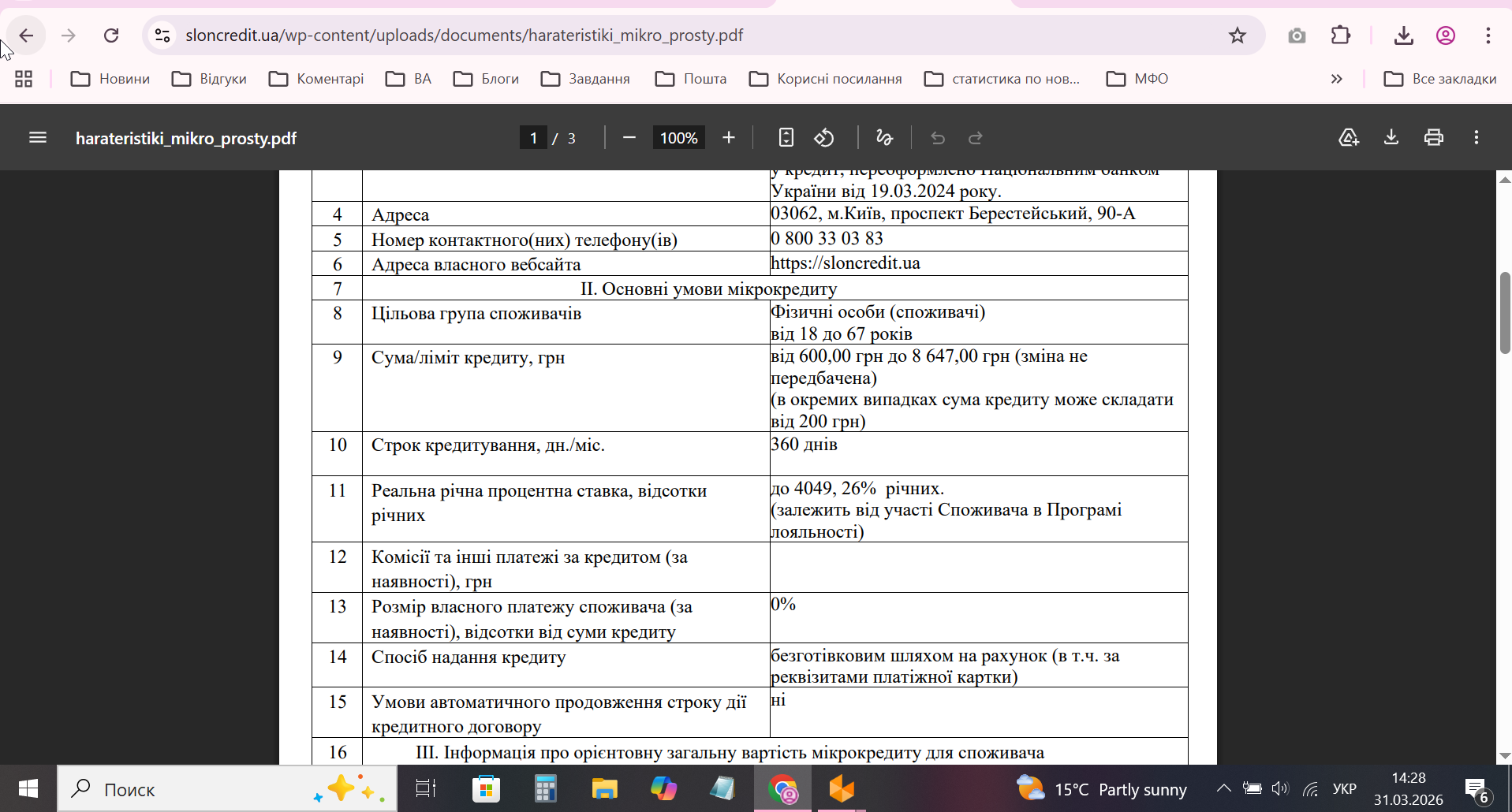This screenshot has width=1512, height=812.
Task: Open the Корисні посилання bookmark folder
Action: pos(826,79)
